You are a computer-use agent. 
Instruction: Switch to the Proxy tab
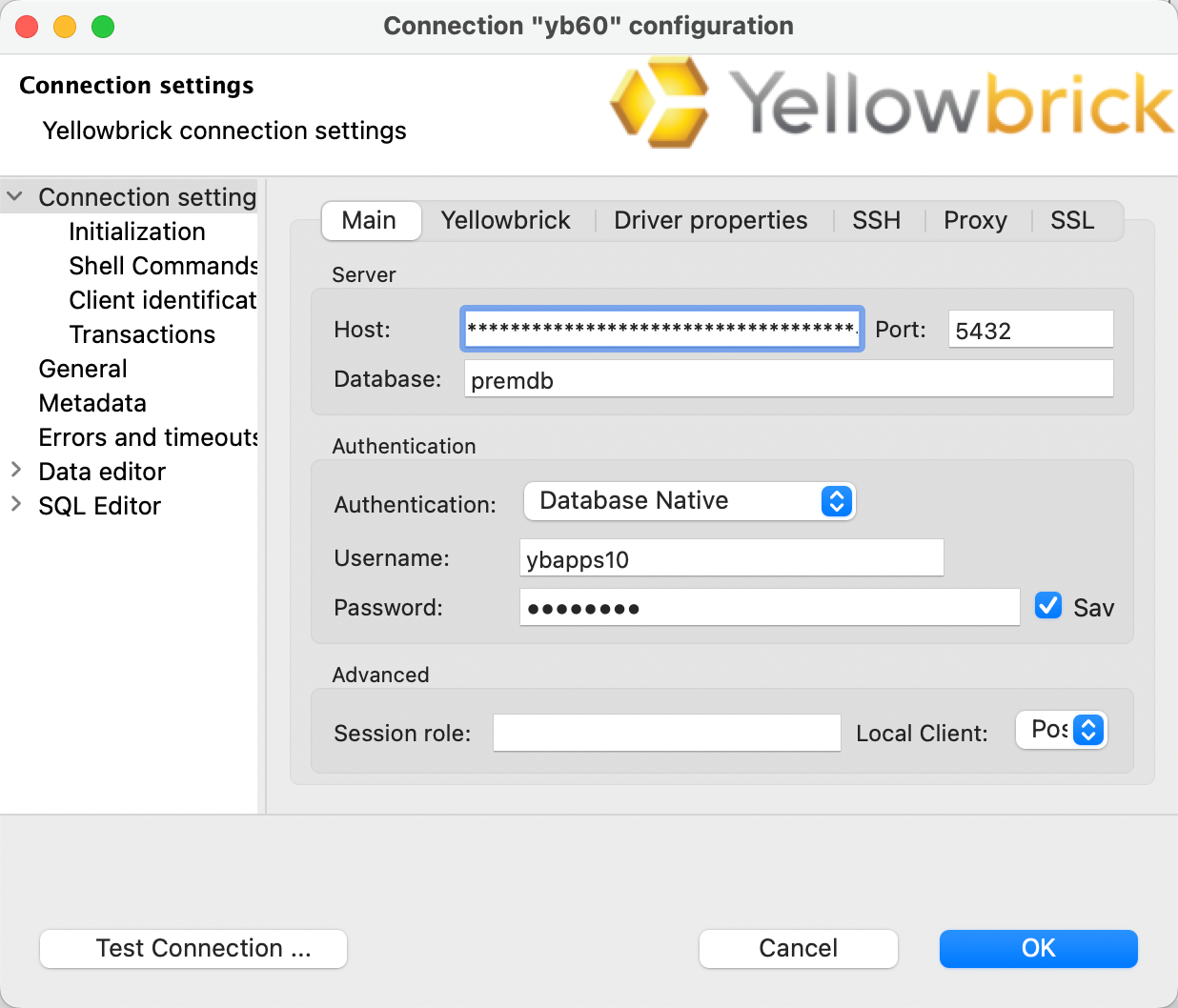[x=975, y=220]
